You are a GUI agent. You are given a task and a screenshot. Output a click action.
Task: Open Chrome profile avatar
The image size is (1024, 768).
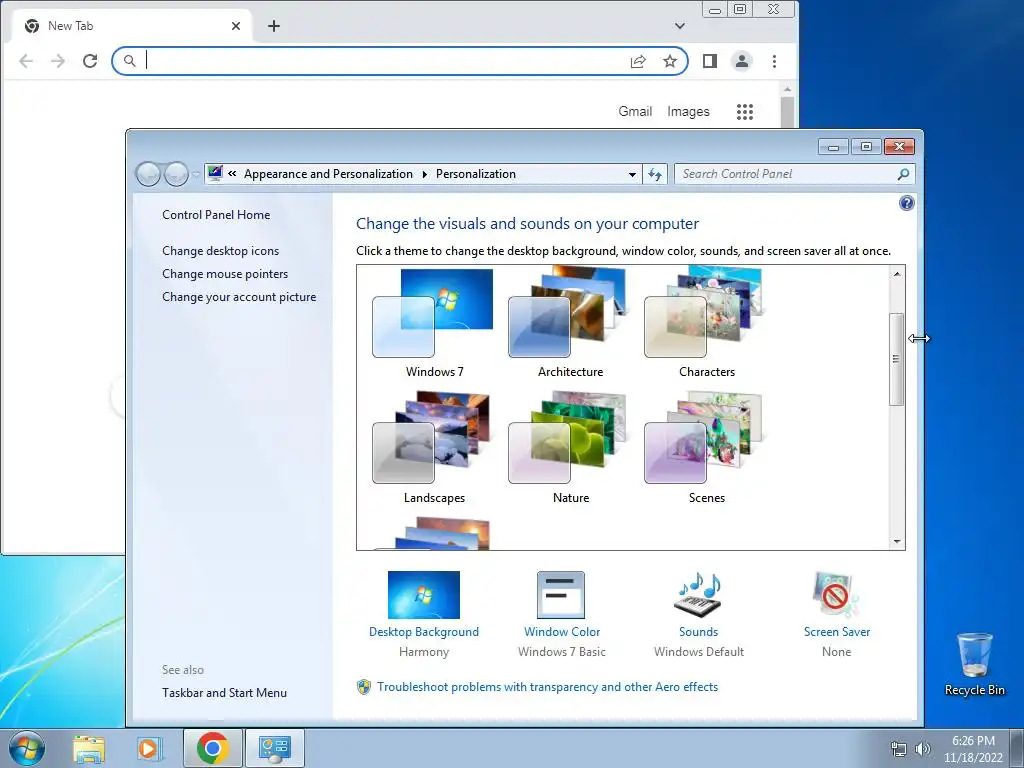click(x=742, y=61)
